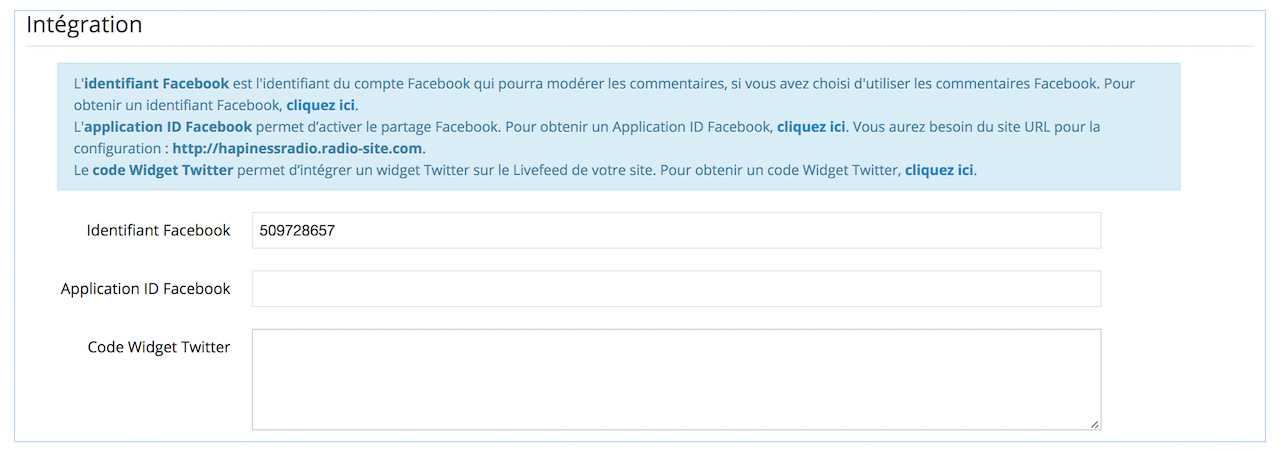Focus the Identifiant Facebook input field

click(x=676, y=230)
